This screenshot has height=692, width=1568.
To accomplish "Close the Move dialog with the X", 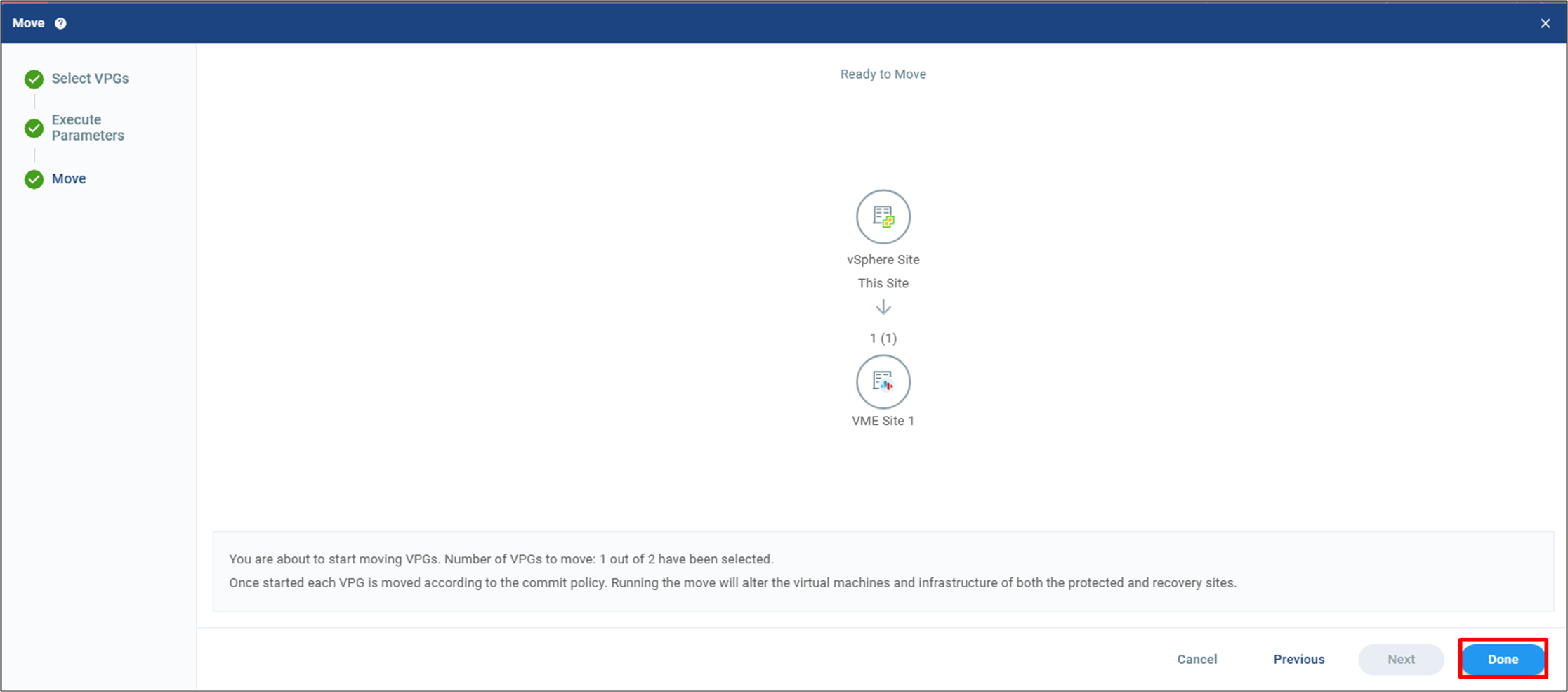I will click(1545, 23).
